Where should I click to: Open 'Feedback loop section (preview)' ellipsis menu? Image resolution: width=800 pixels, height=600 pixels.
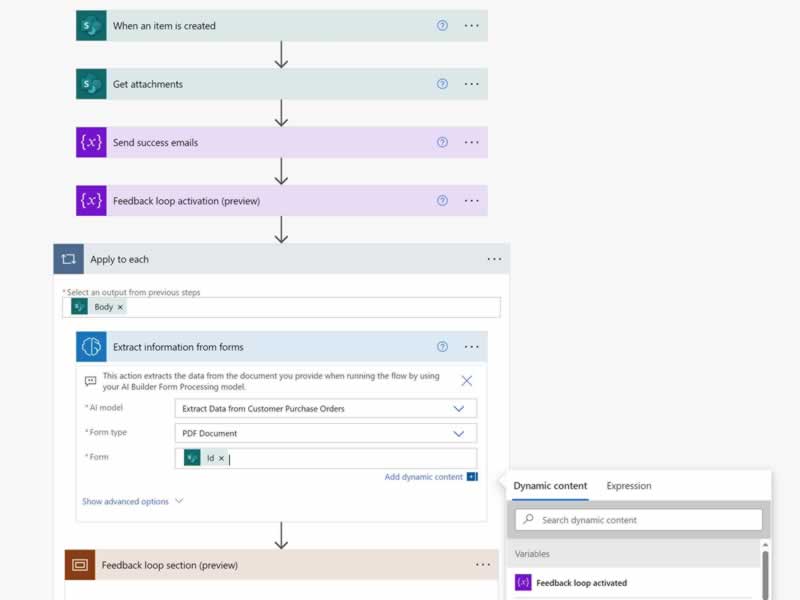click(x=483, y=565)
